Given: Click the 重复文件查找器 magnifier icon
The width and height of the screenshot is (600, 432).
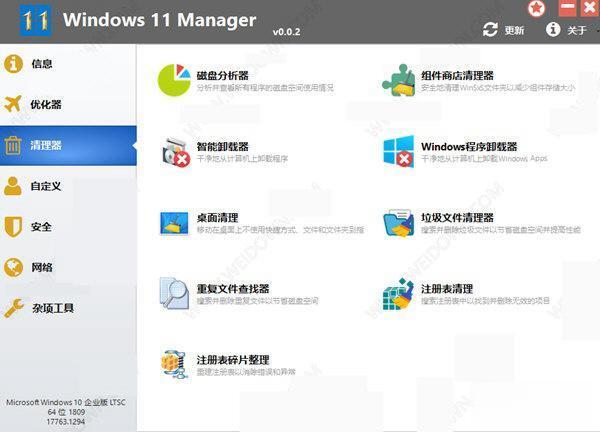Looking at the screenshot, I should tap(175, 294).
